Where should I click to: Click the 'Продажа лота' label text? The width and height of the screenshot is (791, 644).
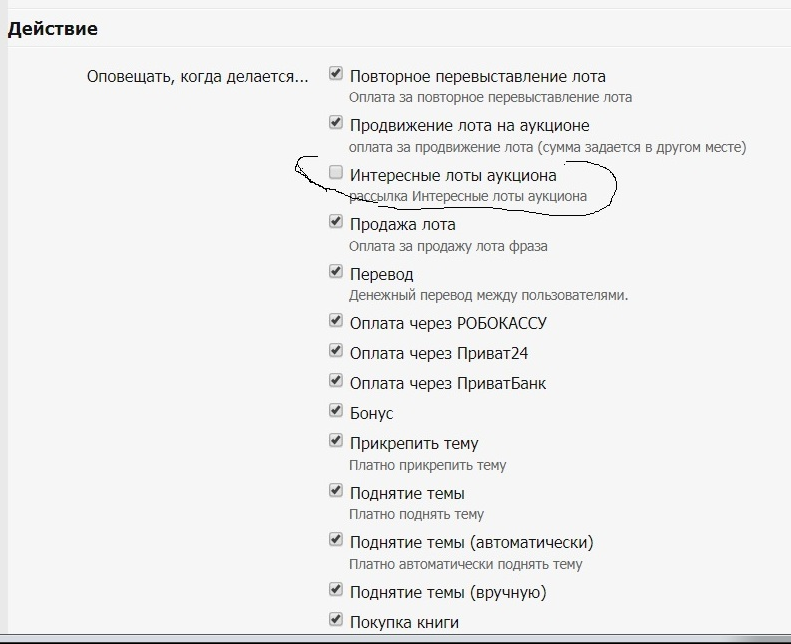click(x=403, y=224)
